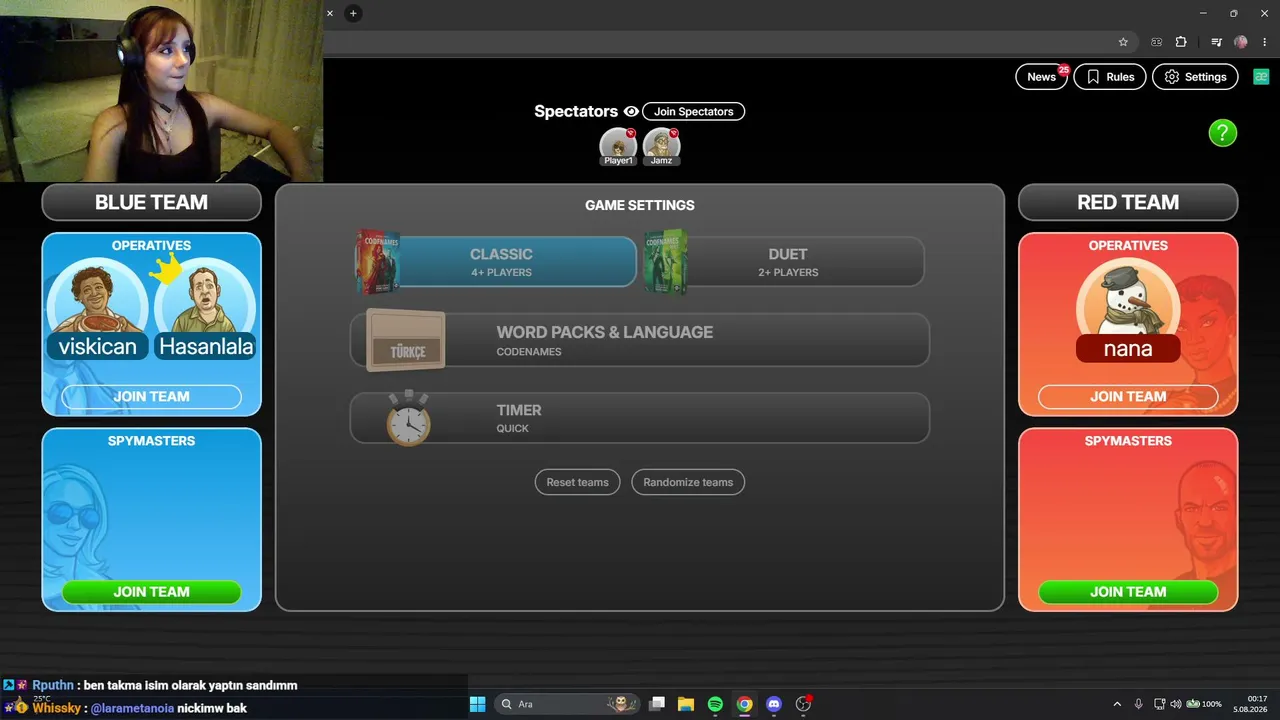This screenshot has width=1280, height=720.
Task: Switch to Chrome on the taskbar
Action: 744,704
